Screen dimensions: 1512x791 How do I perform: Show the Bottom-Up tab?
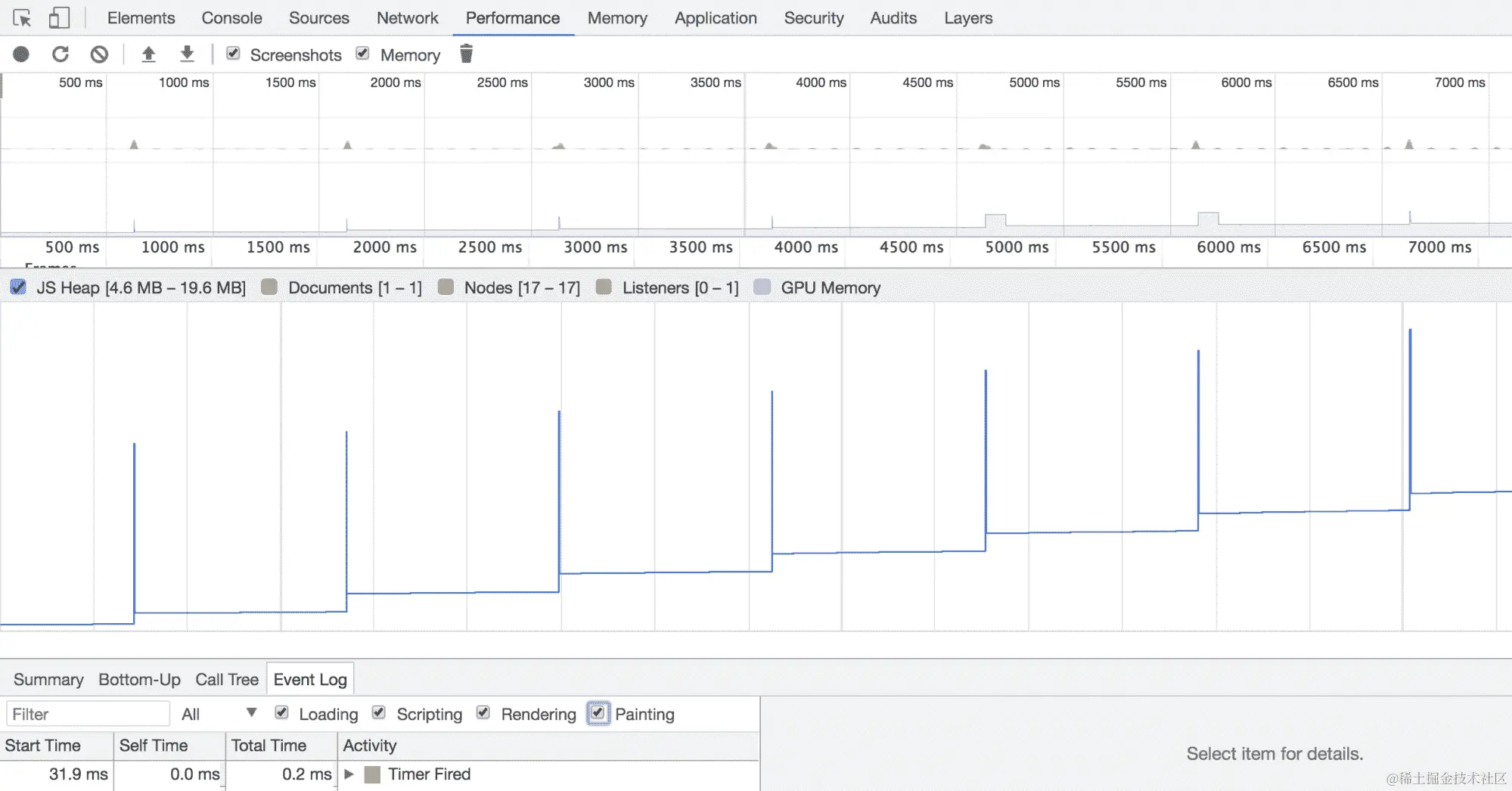pyautogui.click(x=139, y=679)
